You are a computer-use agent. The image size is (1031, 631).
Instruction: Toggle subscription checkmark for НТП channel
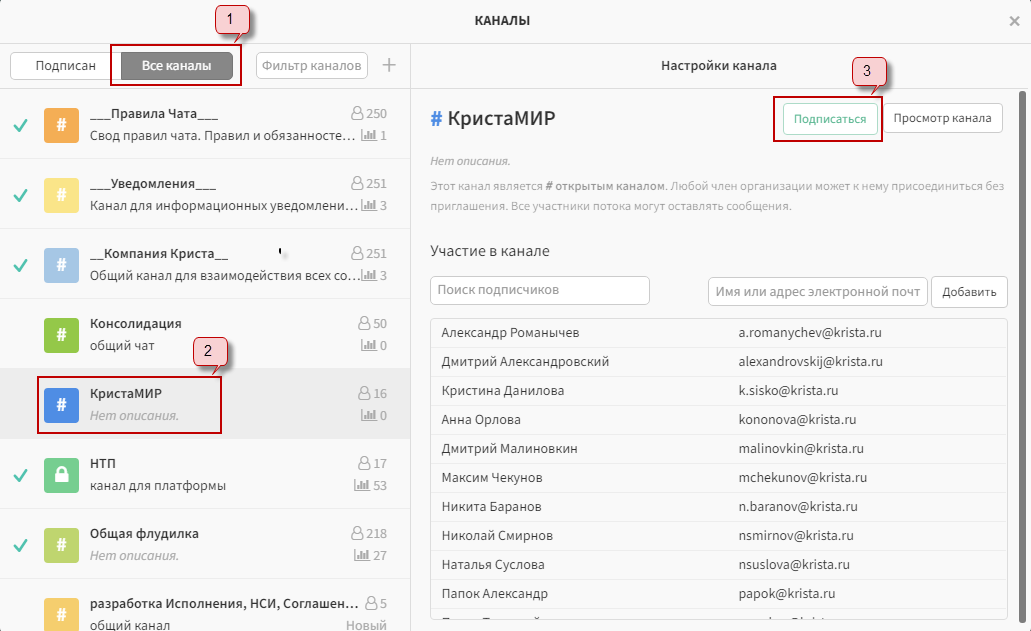tap(20, 475)
